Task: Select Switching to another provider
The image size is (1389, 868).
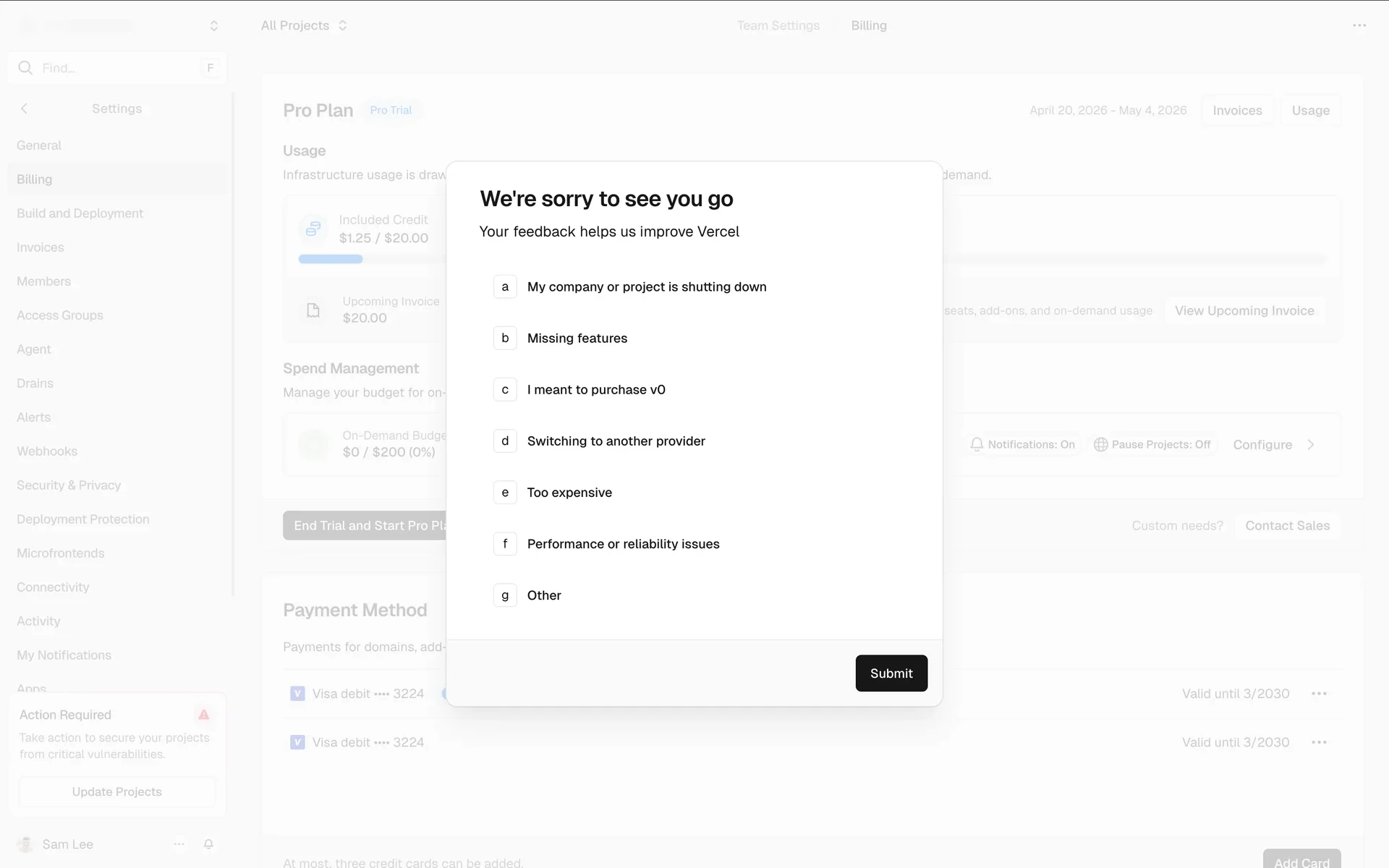Action: (x=694, y=441)
